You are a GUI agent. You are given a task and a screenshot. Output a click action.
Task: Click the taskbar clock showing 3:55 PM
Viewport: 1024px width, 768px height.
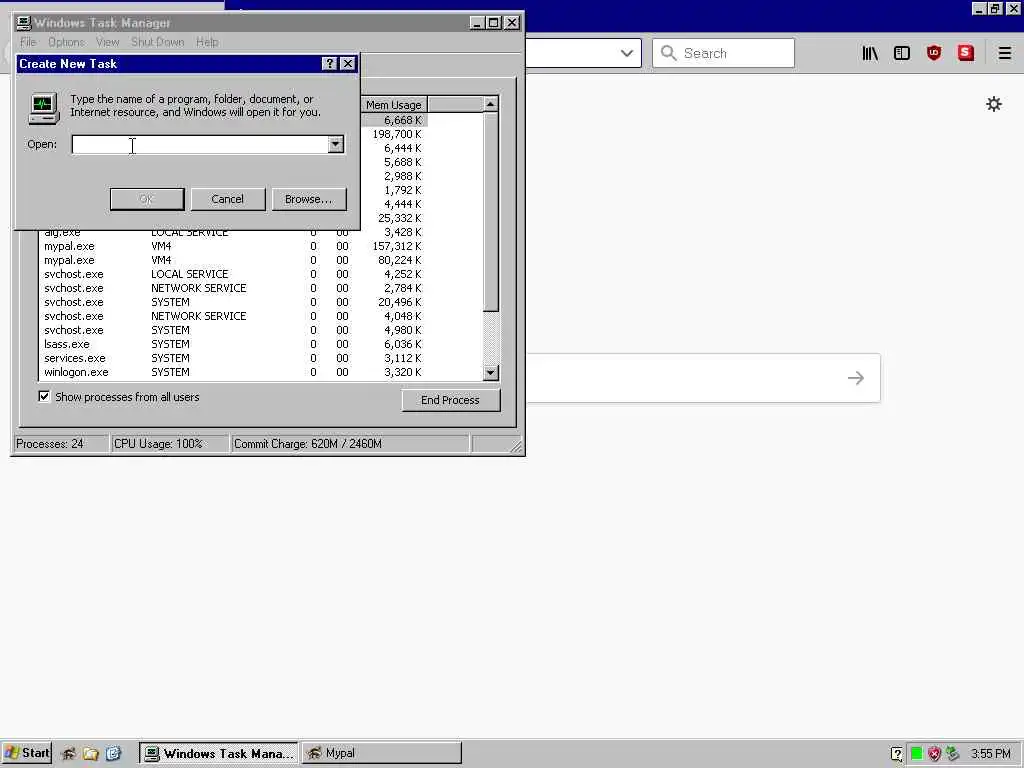990,754
